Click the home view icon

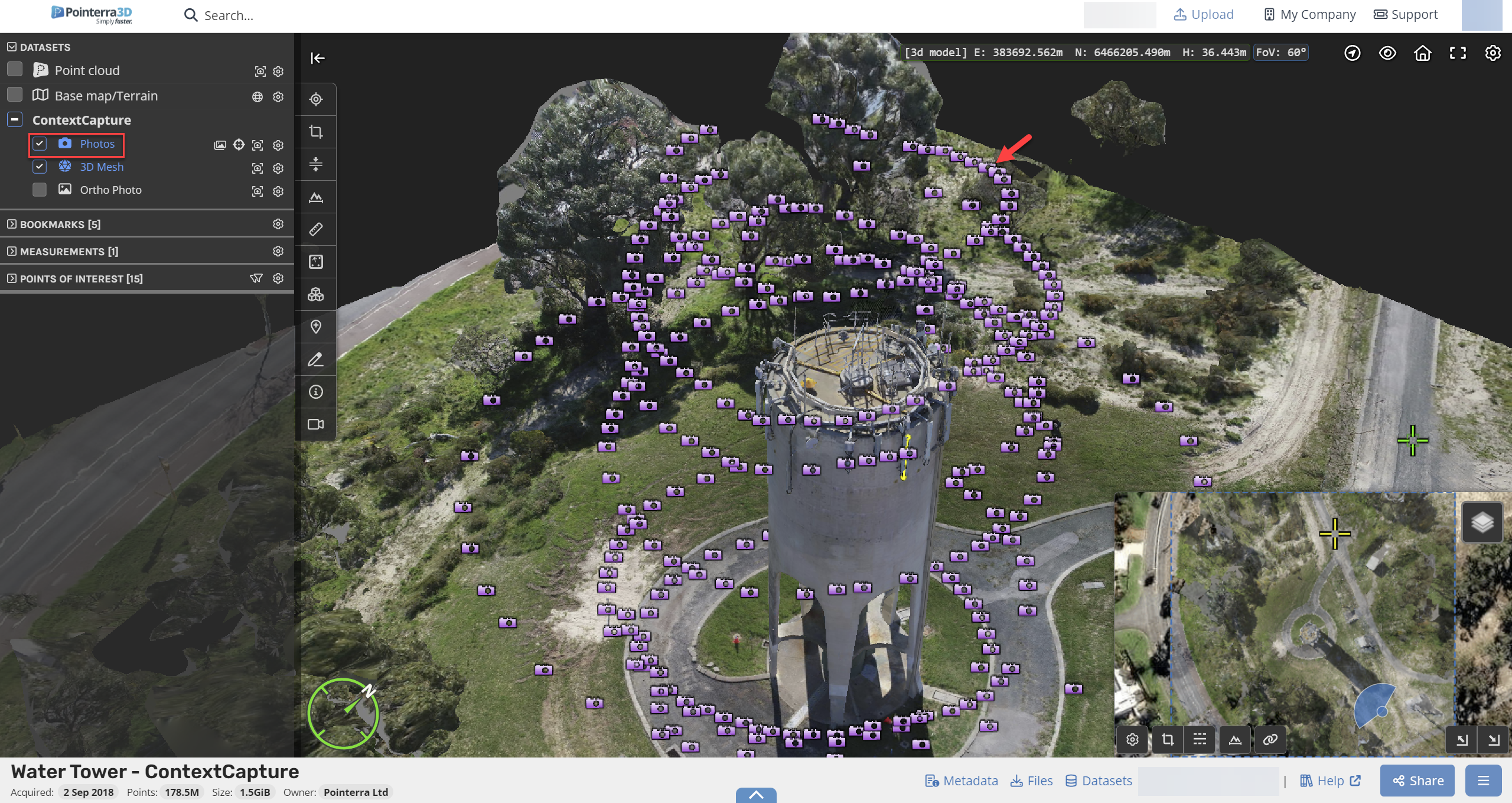click(1422, 53)
